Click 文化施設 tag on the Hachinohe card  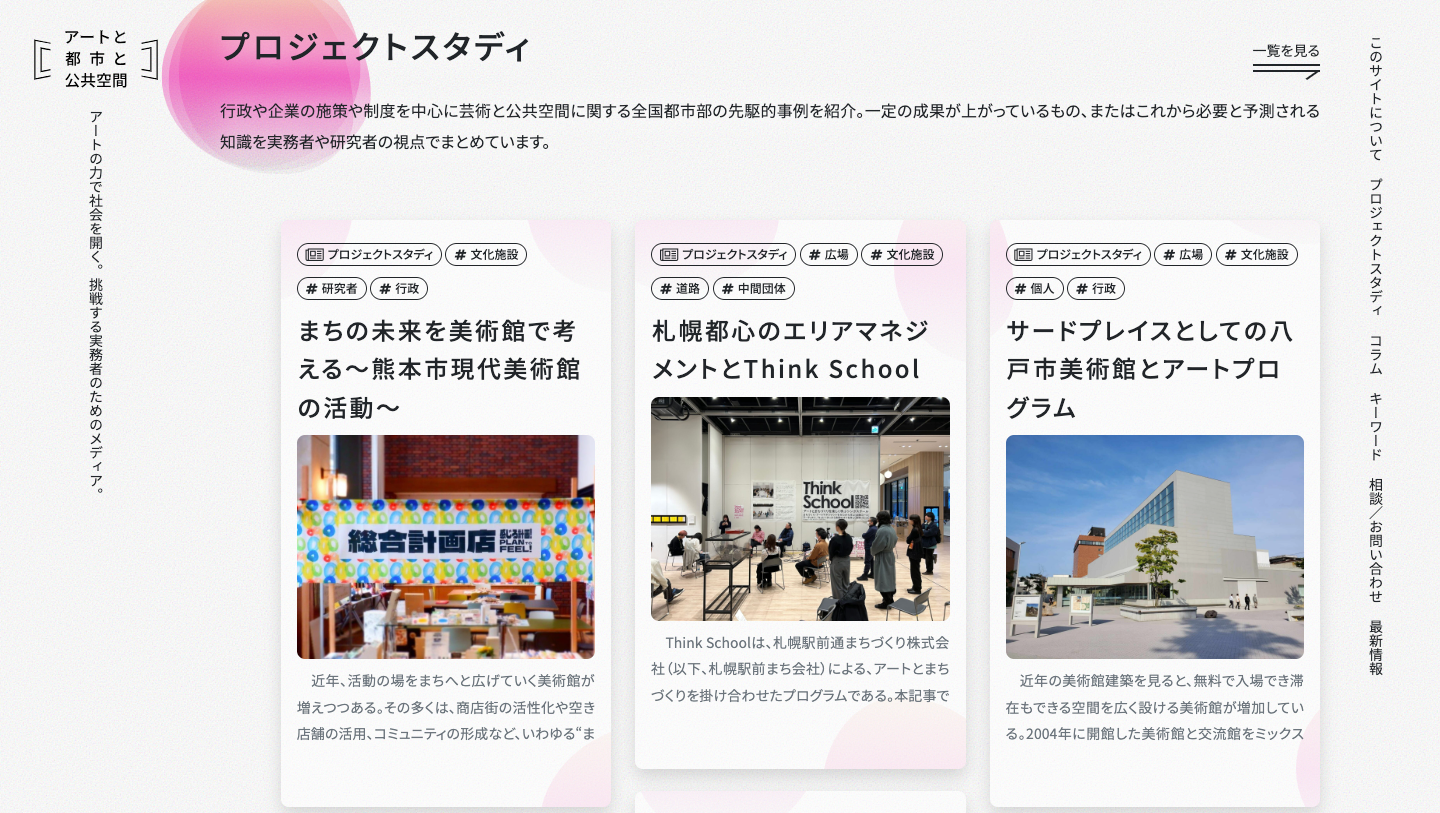pos(1257,255)
